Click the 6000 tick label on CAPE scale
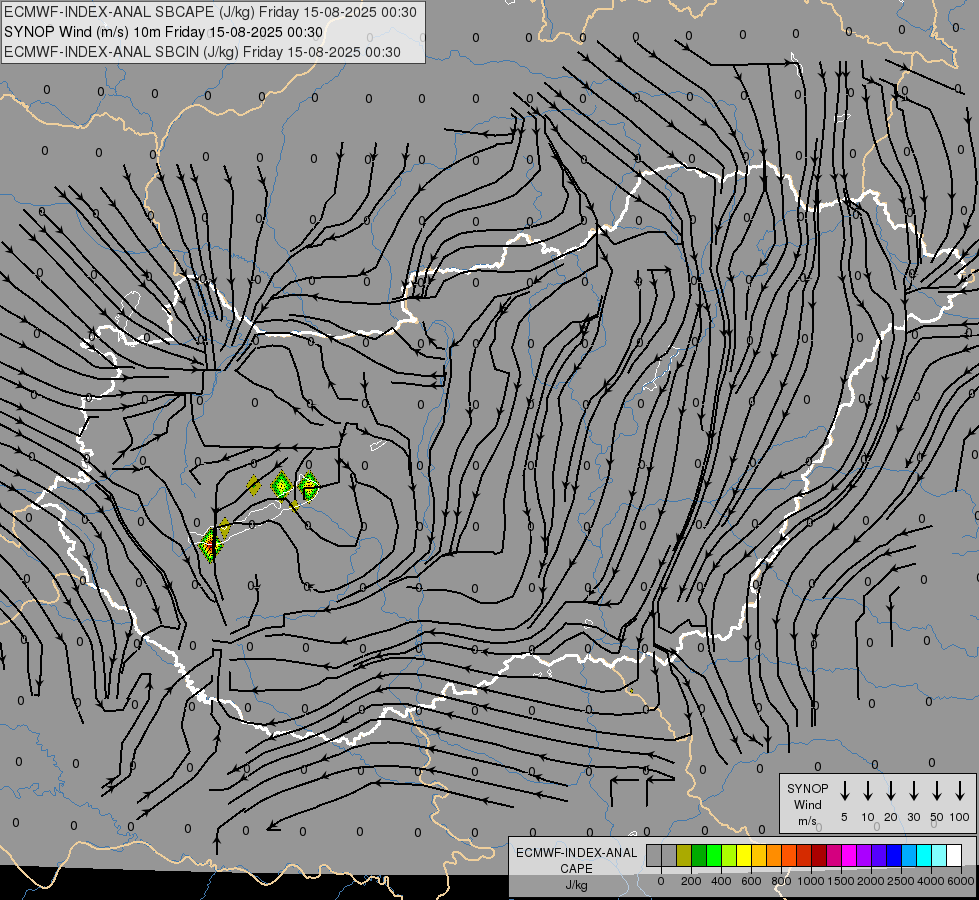979x900 pixels. click(961, 881)
